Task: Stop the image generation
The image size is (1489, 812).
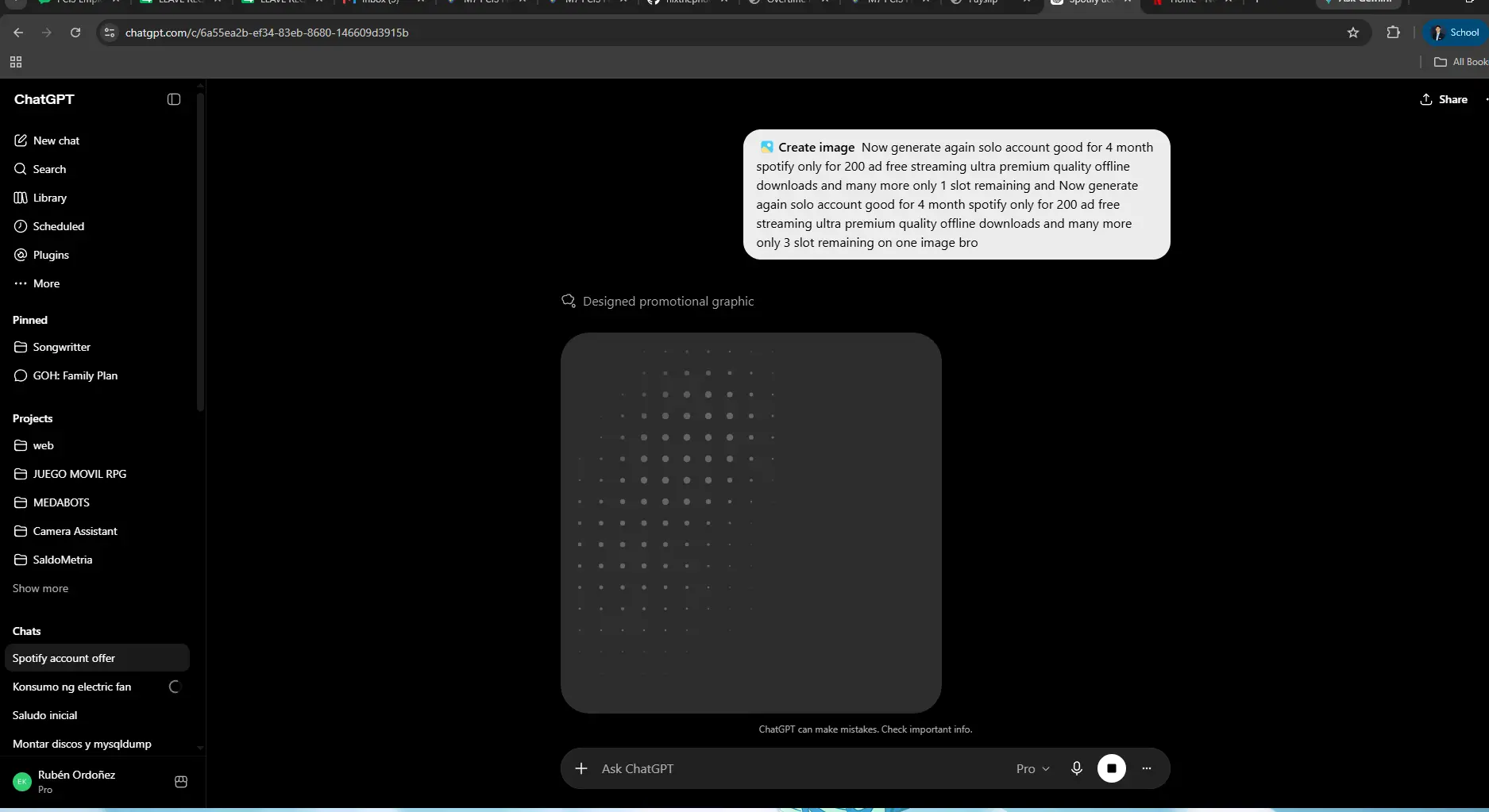Action: (1112, 768)
